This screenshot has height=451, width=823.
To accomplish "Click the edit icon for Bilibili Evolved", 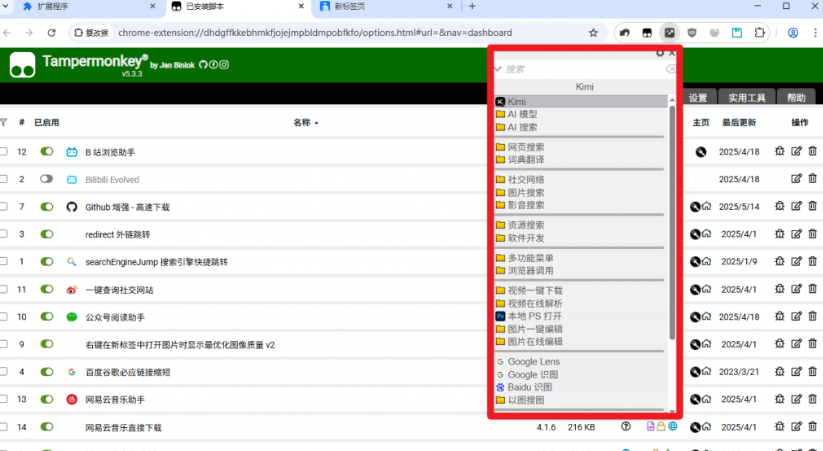I will [x=796, y=179].
